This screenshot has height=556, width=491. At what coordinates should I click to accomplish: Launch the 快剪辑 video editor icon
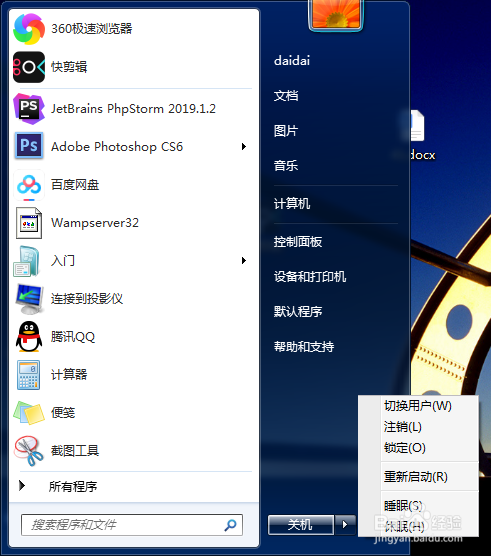[x=29, y=67]
